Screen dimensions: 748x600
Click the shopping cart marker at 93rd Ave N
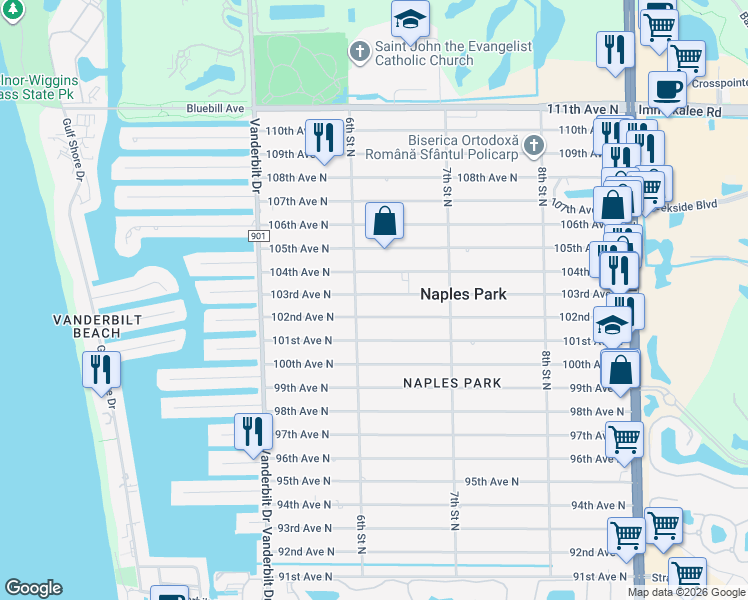[x=626, y=537]
